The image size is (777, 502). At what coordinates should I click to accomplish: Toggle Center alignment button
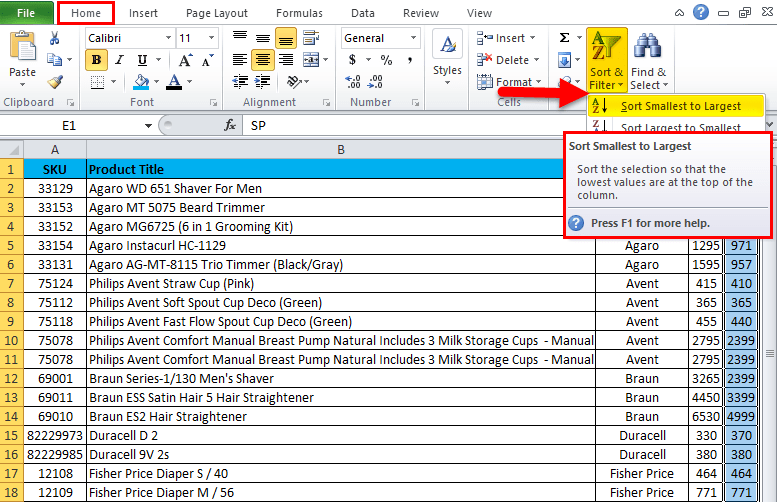coord(263,60)
